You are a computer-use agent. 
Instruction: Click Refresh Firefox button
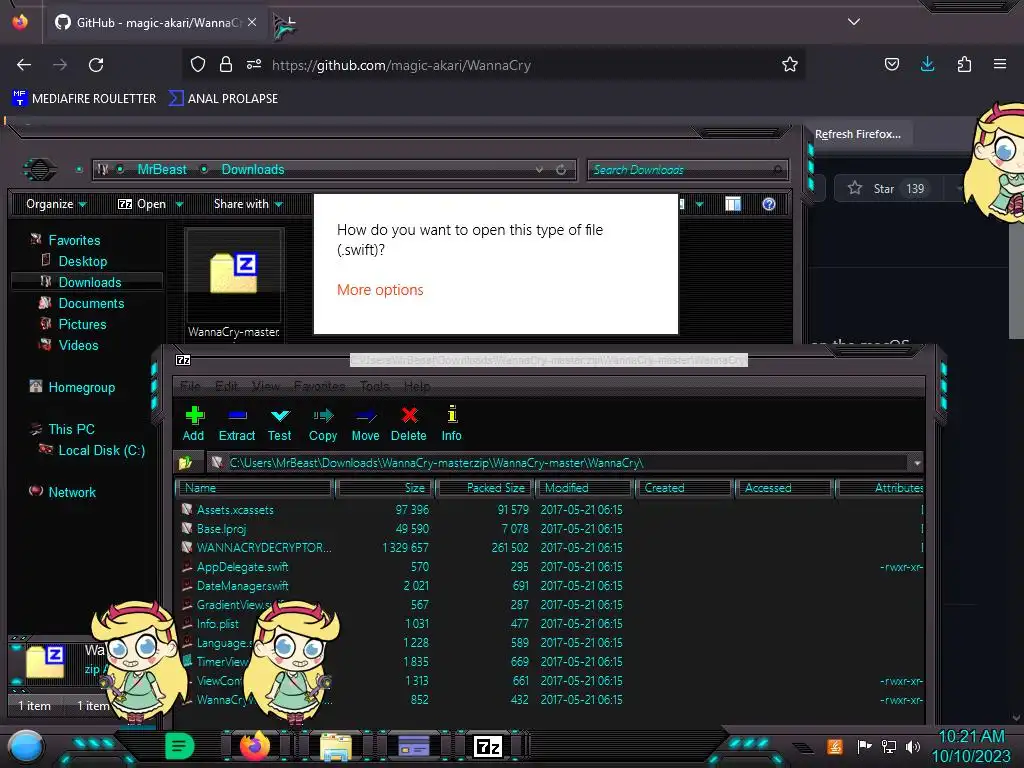(x=857, y=134)
